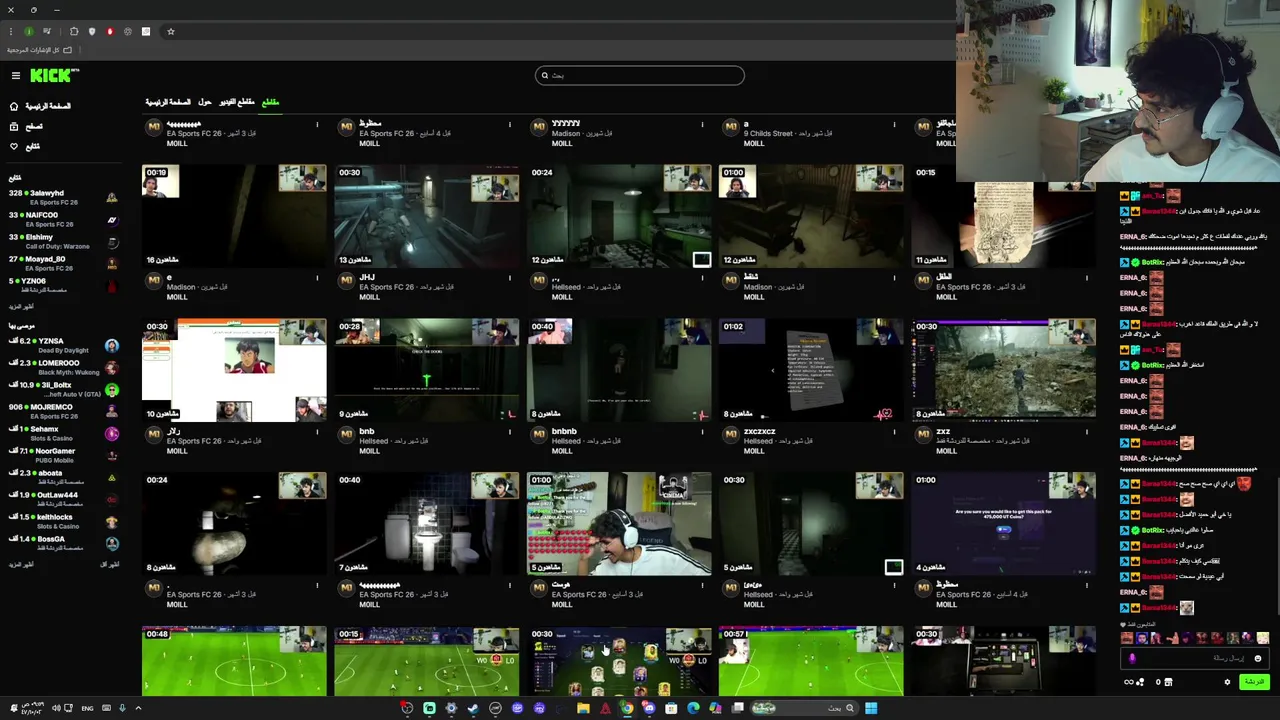Screen dimensions: 1280x720
Task: Open aboata recommended channel
Action: coord(63,477)
